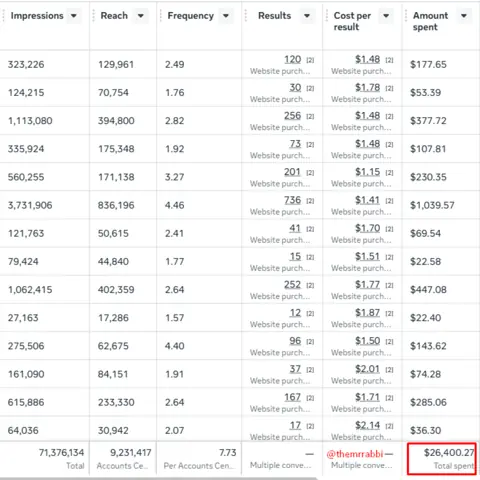Open the Results column dropdown arrow
This screenshot has height=480, width=480.
pyautogui.click(x=307, y=16)
